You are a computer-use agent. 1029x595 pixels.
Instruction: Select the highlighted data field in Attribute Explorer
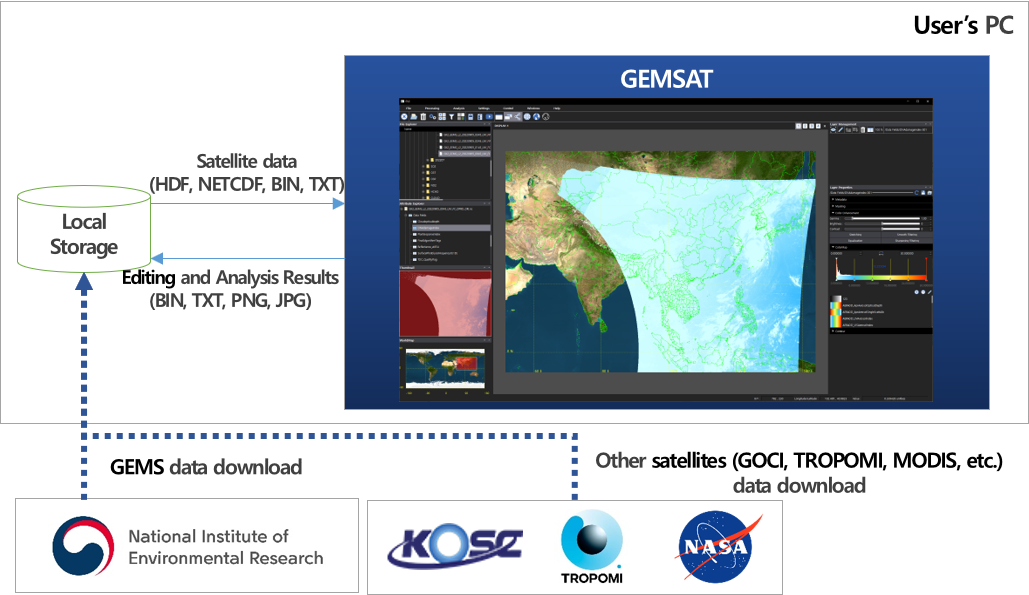point(451,228)
